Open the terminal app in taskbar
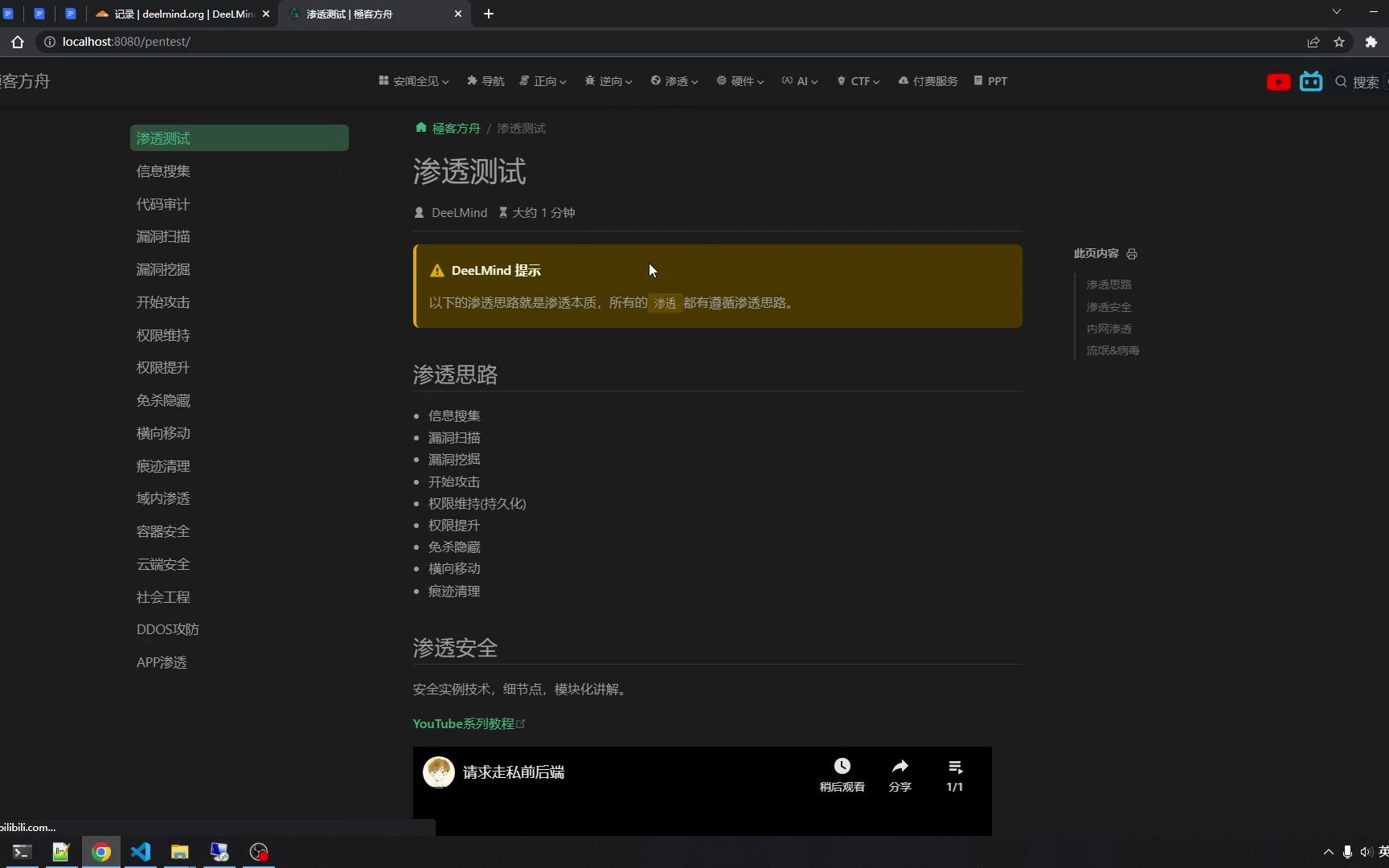The height and width of the screenshot is (868, 1389). pos(22,852)
